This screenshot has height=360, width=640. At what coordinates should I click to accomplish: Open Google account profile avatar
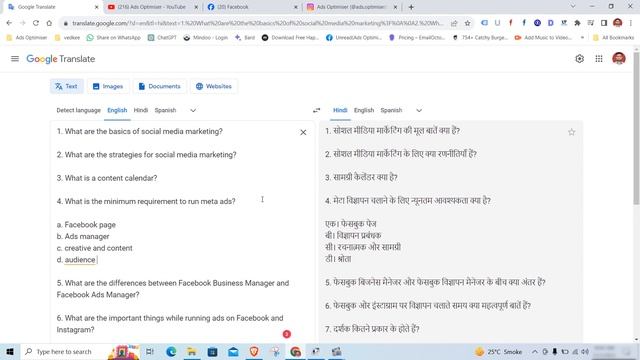[619, 59]
